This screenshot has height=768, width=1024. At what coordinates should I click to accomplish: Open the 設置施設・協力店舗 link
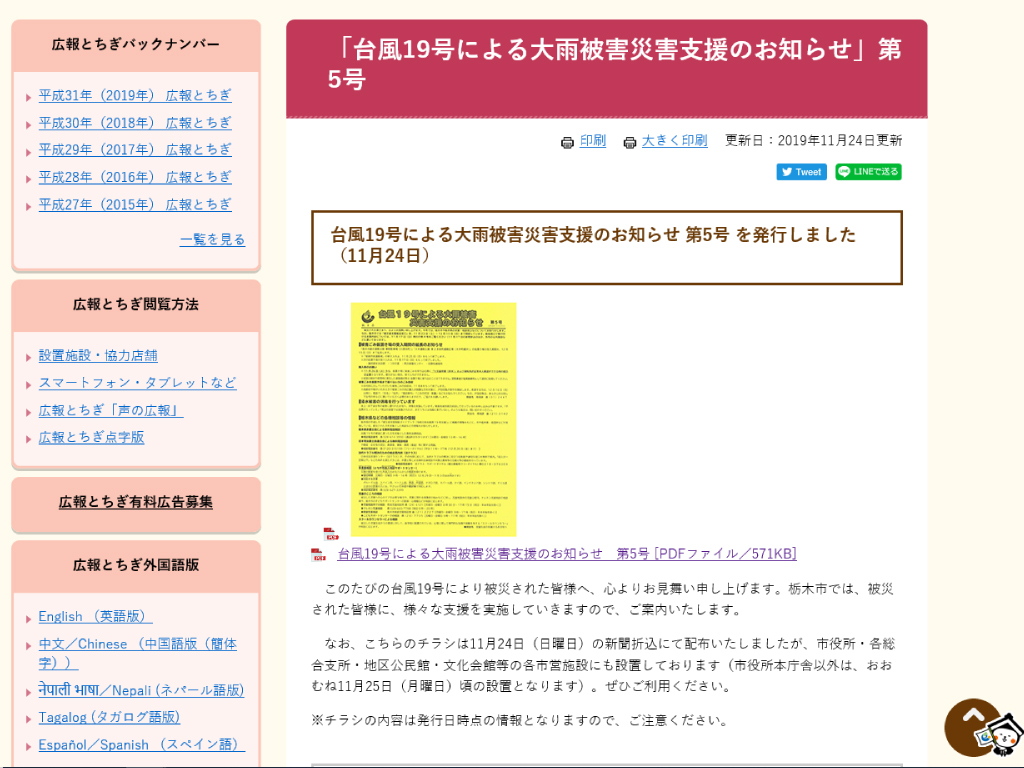click(x=98, y=355)
